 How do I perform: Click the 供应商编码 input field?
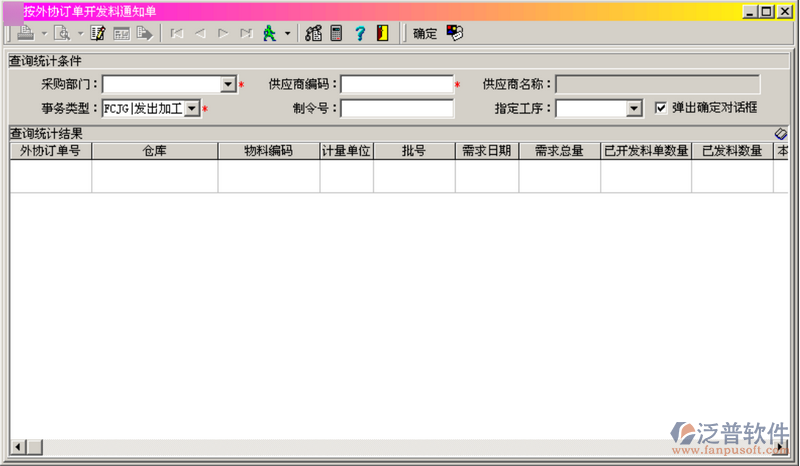(397, 84)
